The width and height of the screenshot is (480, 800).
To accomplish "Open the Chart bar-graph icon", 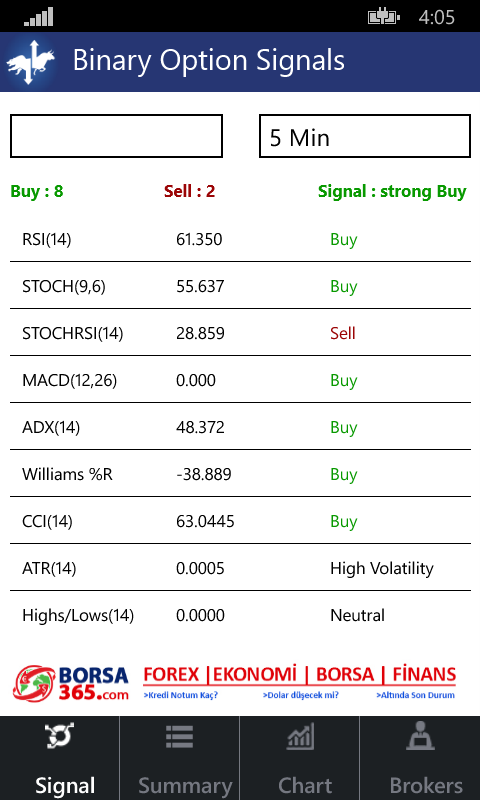I will click(300, 737).
